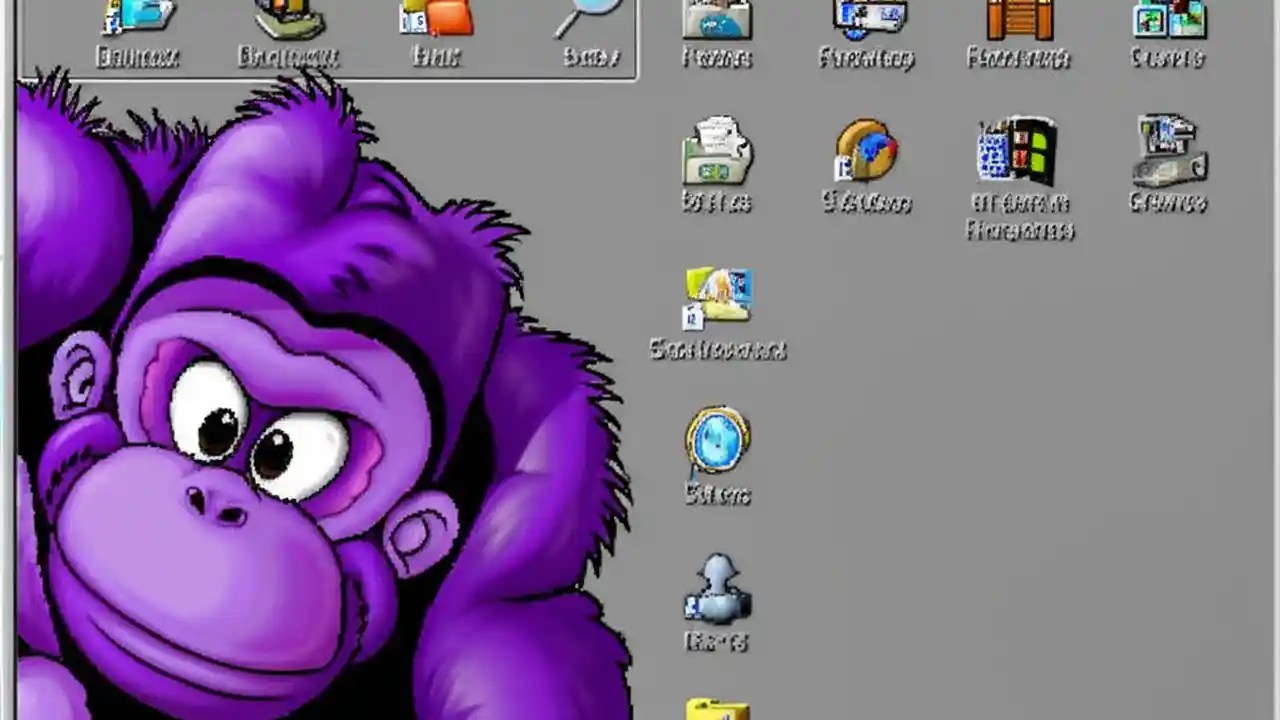Select the gray chess-knight figure icon

coord(718,590)
